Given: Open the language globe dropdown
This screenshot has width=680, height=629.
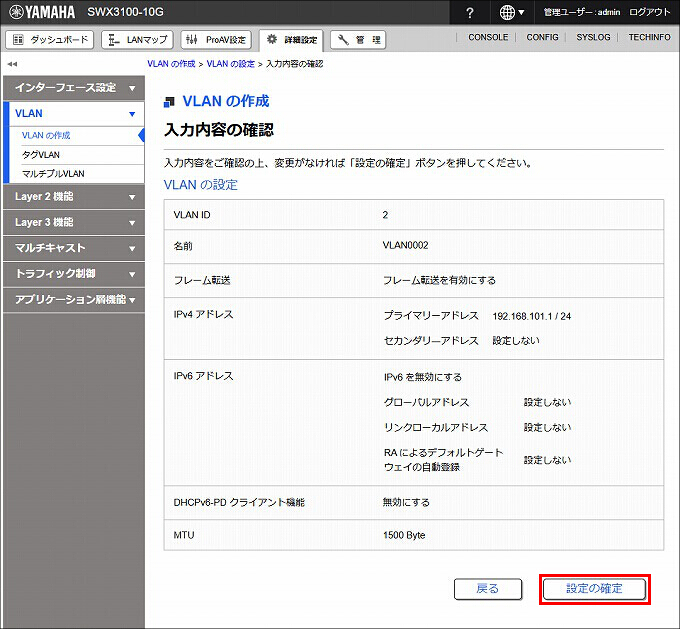Looking at the screenshot, I should pos(512,13).
